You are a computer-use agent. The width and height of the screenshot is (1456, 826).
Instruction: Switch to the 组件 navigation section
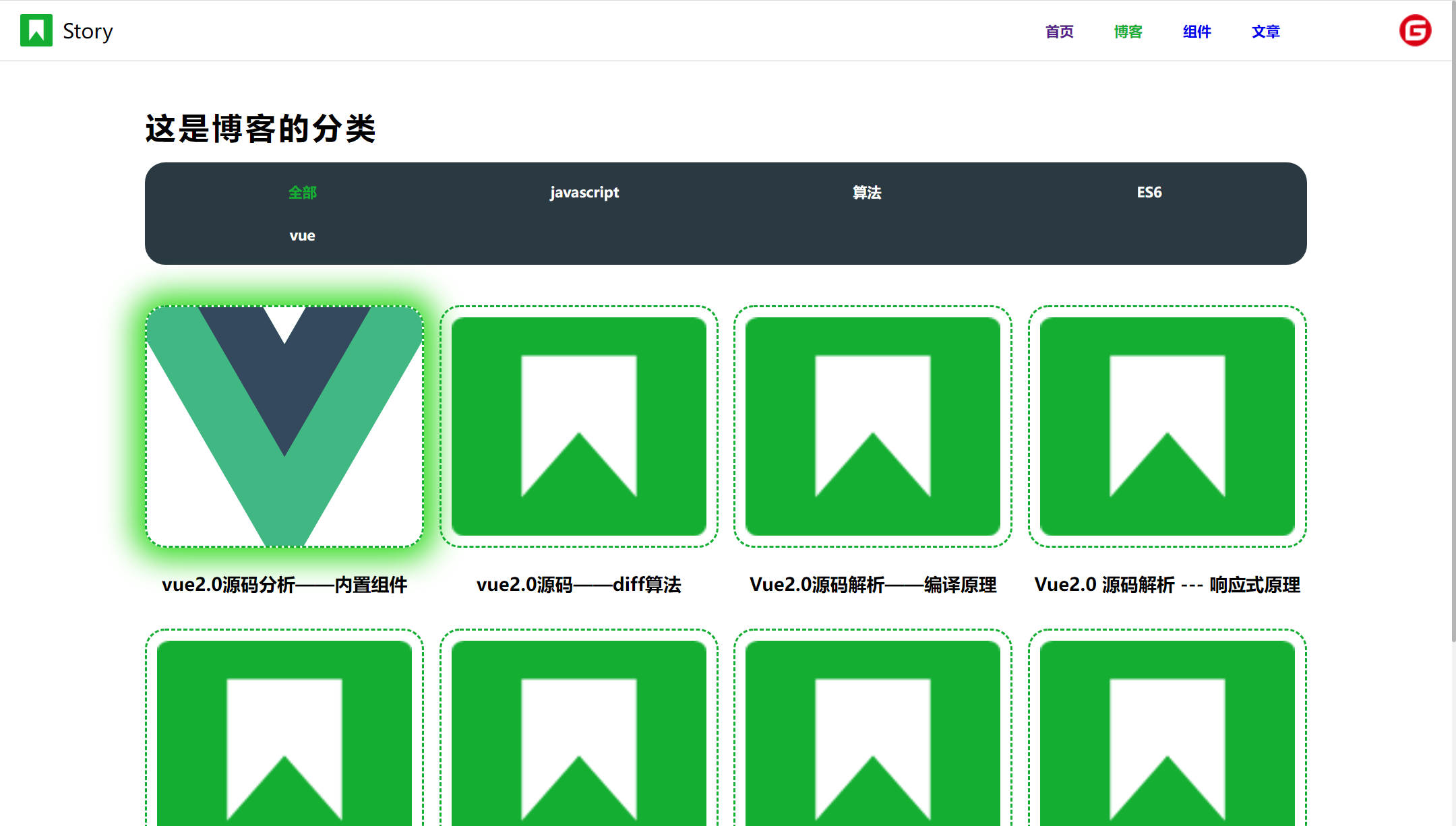pyautogui.click(x=1196, y=31)
